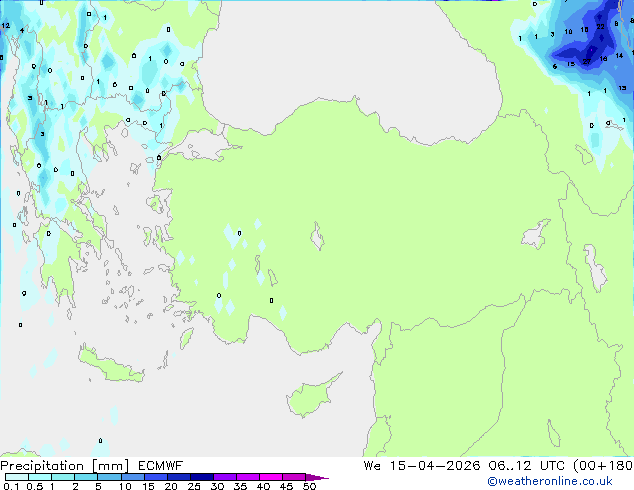Click the '0.1' legend scale label
The width and height of the screenshot is (634, 490).
11,486
